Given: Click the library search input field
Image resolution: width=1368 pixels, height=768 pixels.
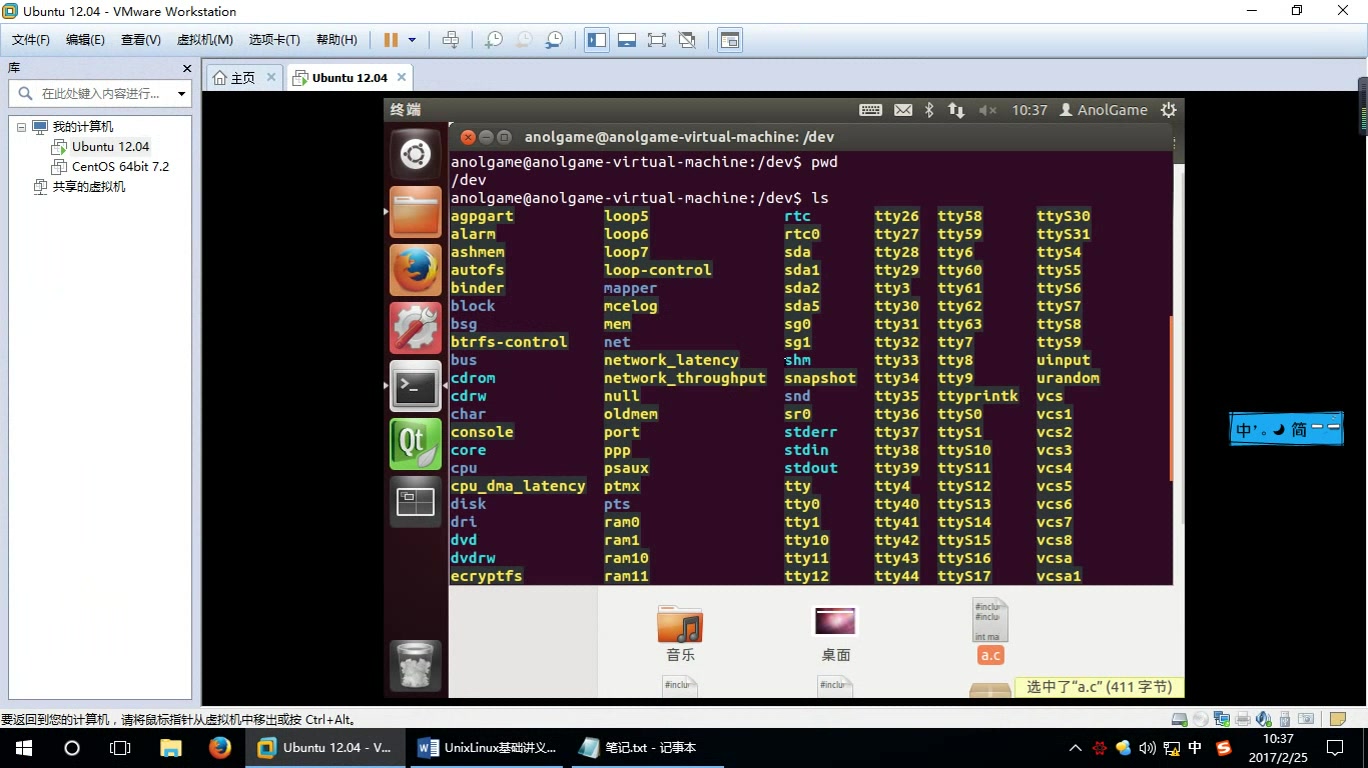Looking at the screenshot, I should (100, 93).
